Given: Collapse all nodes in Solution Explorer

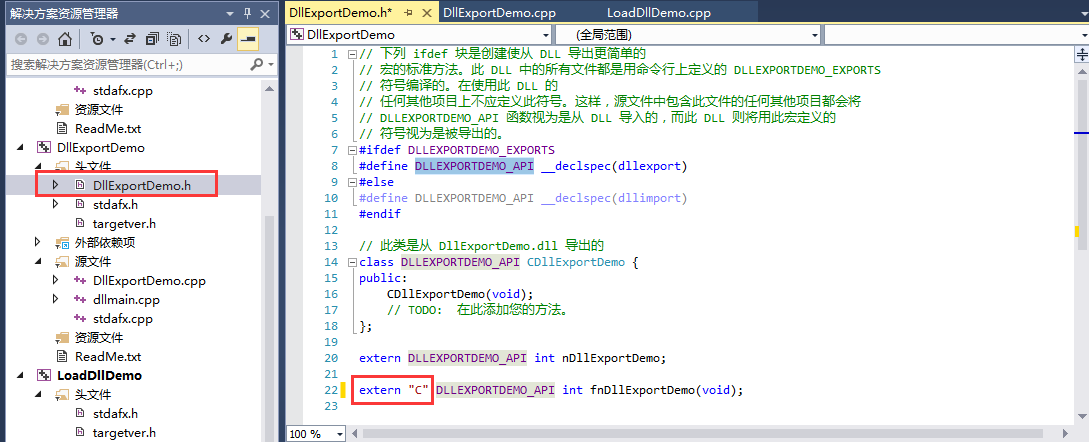Looking at the screenshot, I should [153, 39].
